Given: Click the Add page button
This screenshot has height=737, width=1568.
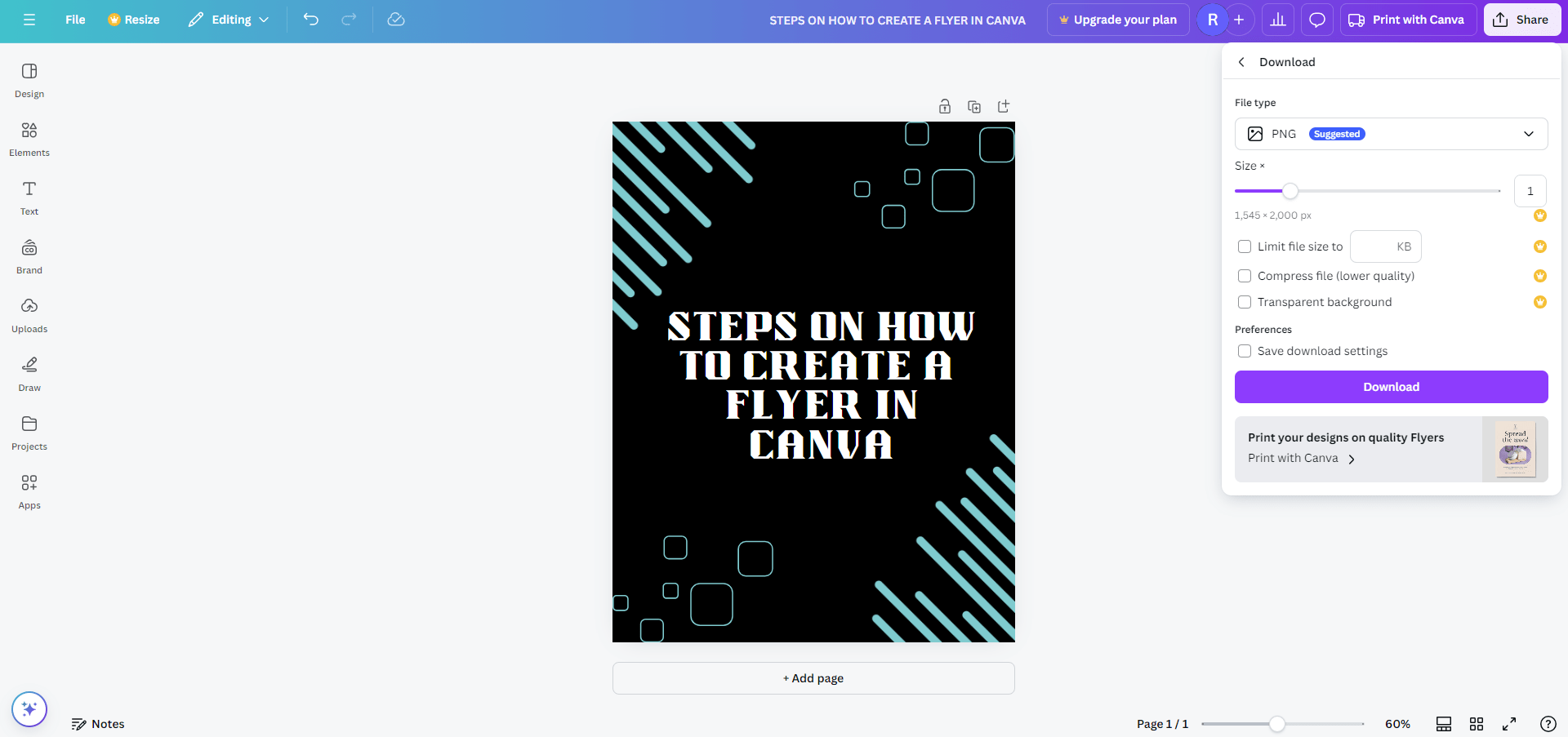Looking at the screenshot, I should [813, 677].
